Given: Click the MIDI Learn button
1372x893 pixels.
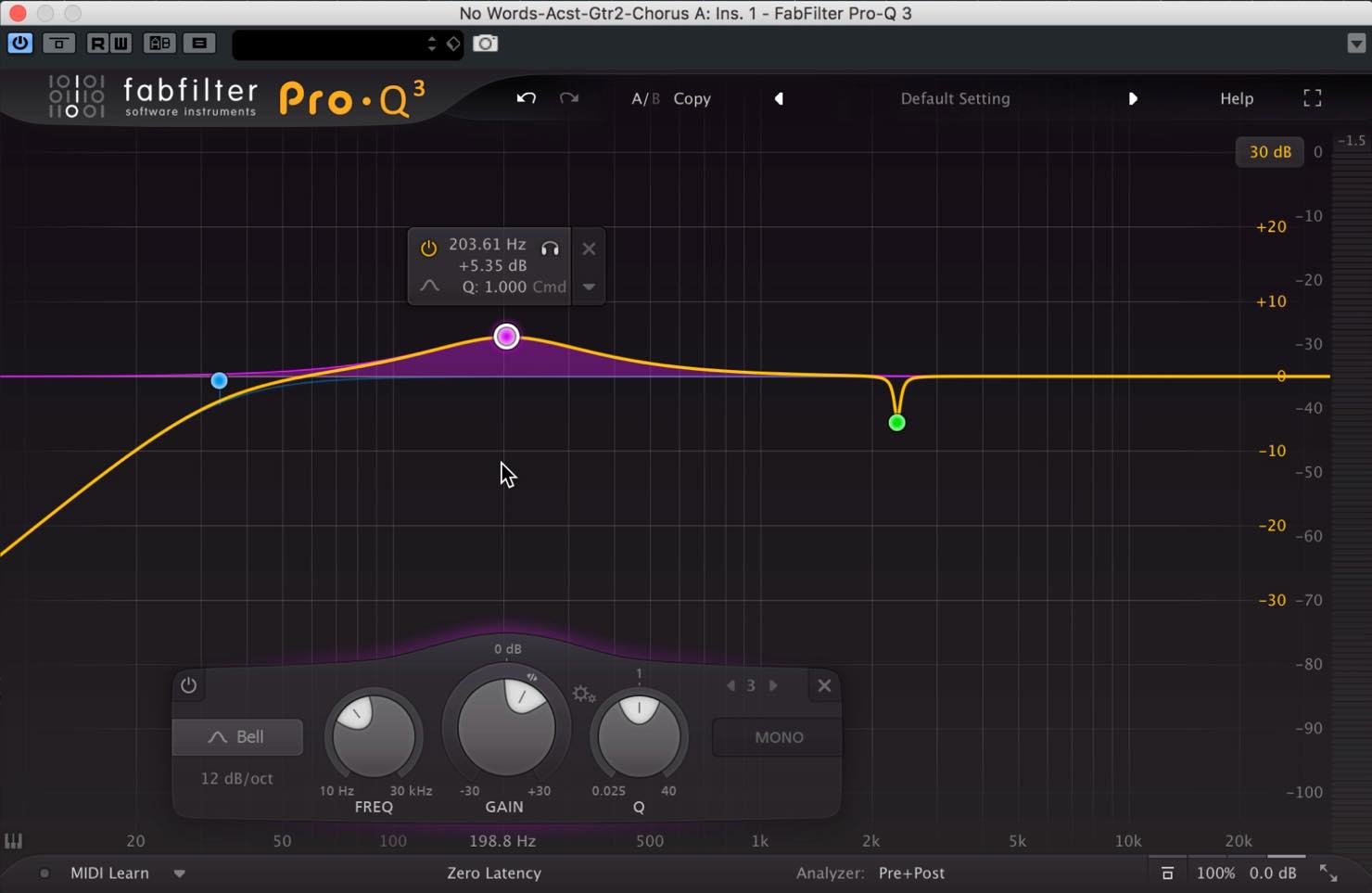Looking at the screenshot, I should [x=109, y=873].
